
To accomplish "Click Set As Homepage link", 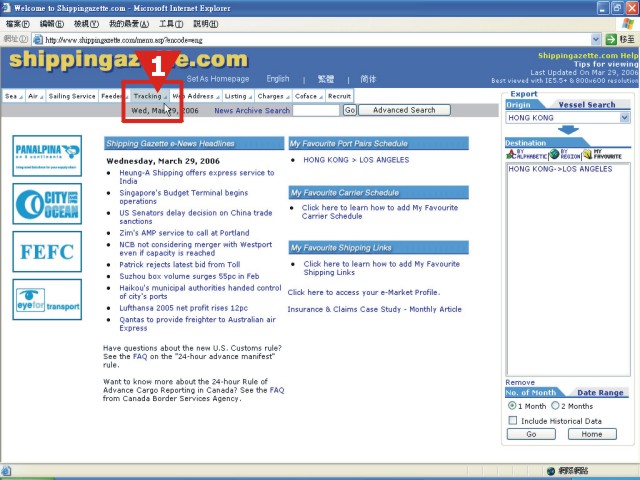I will click(218, 79).
